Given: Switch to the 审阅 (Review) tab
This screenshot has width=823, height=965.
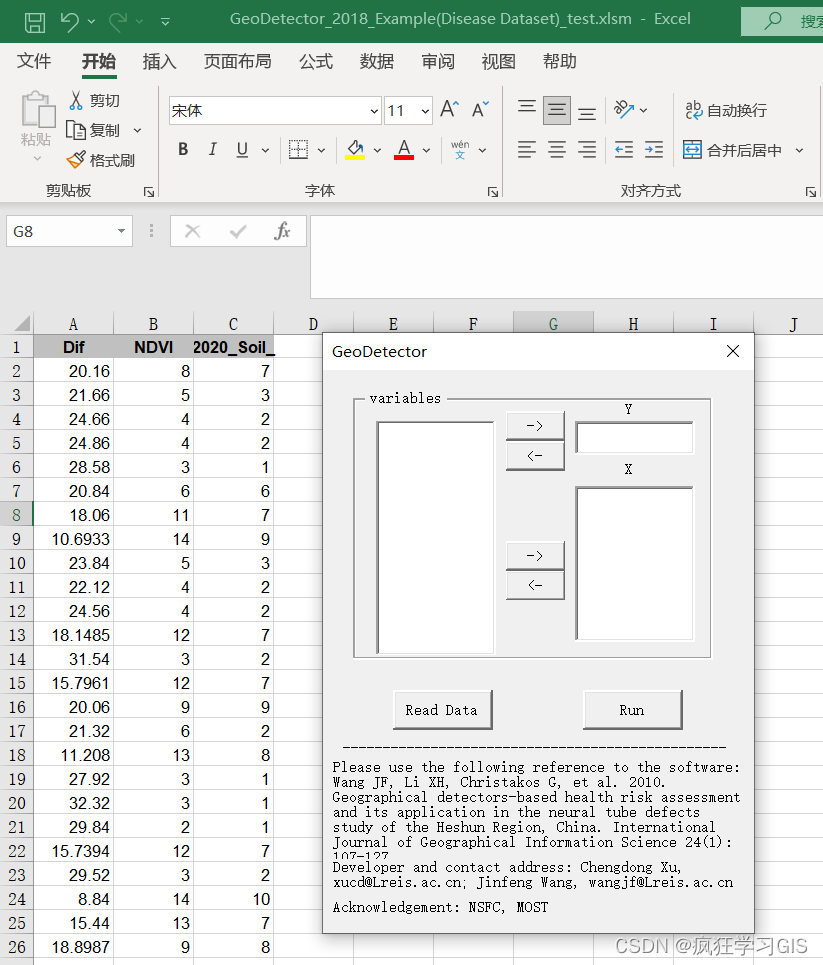Looking at the screenshot, I should (x=438, y=61).
